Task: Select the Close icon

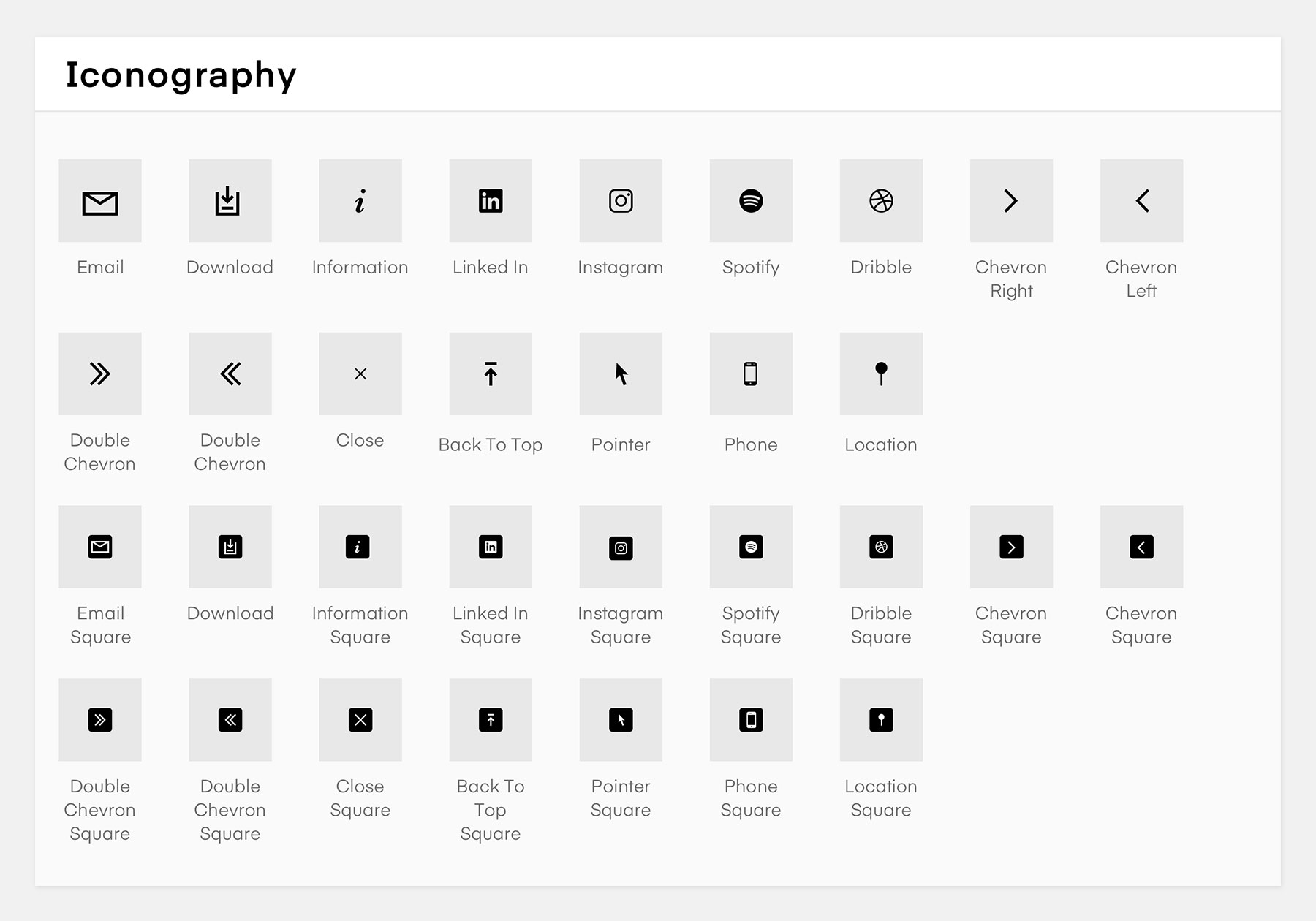Action: (x=360, y=374)
